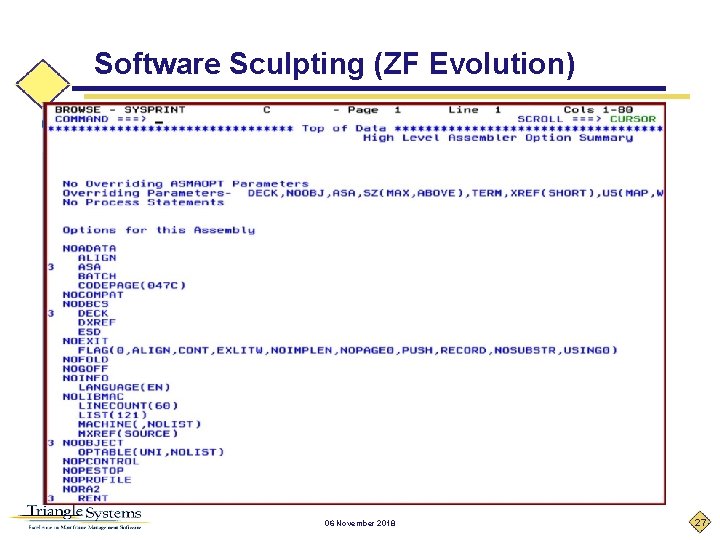Click 'Options for this Assembly' heading
This screenshot has width=720, height=540.
pos(158,230)
